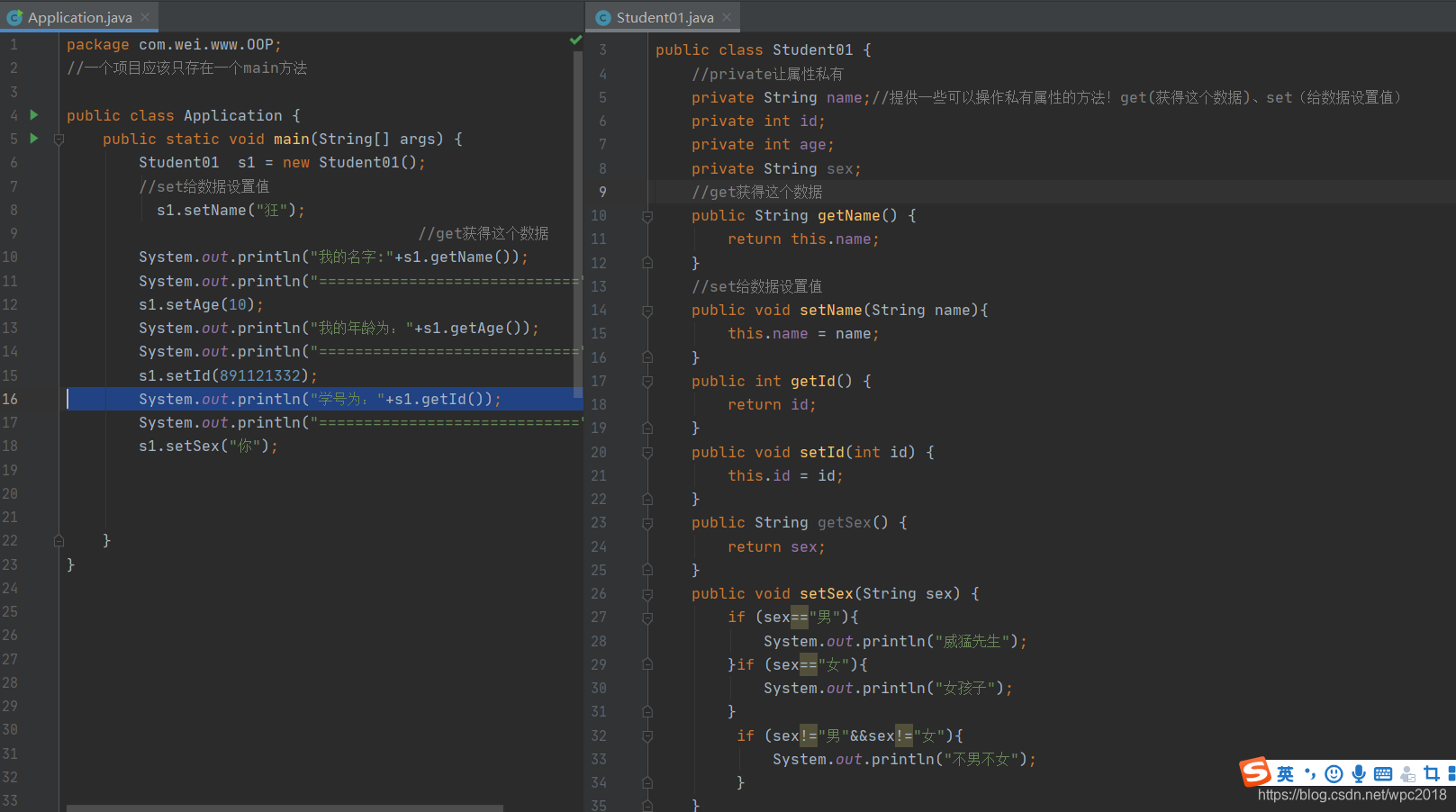The width and height of the screenshot is (1456, 812).
Task: Click Student01 s1 = new Student01() line
Action: pyautogui.click(x=282, y=163)
